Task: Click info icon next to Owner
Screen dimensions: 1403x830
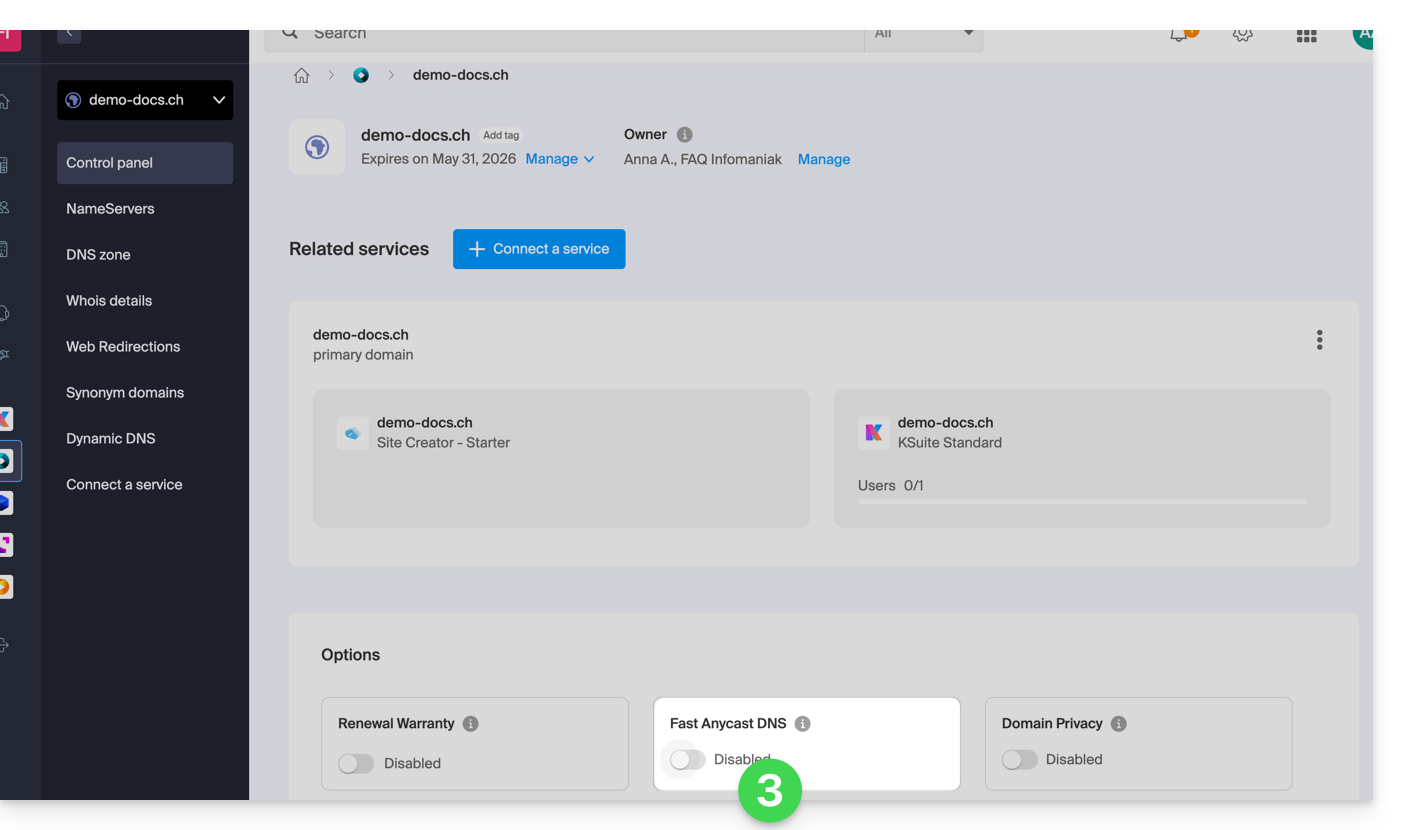Action: point(684,135)
